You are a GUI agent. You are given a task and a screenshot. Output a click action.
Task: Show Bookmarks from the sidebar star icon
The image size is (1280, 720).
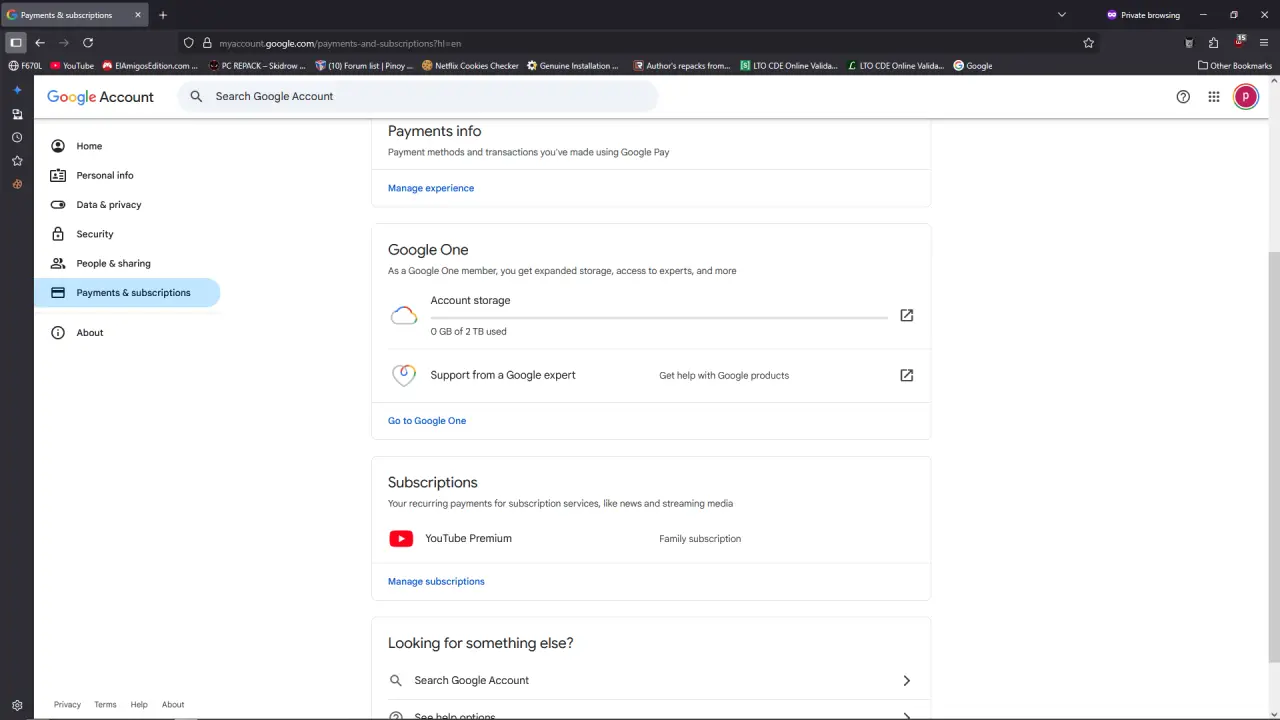pyautogui.click(x=17, y=161)
